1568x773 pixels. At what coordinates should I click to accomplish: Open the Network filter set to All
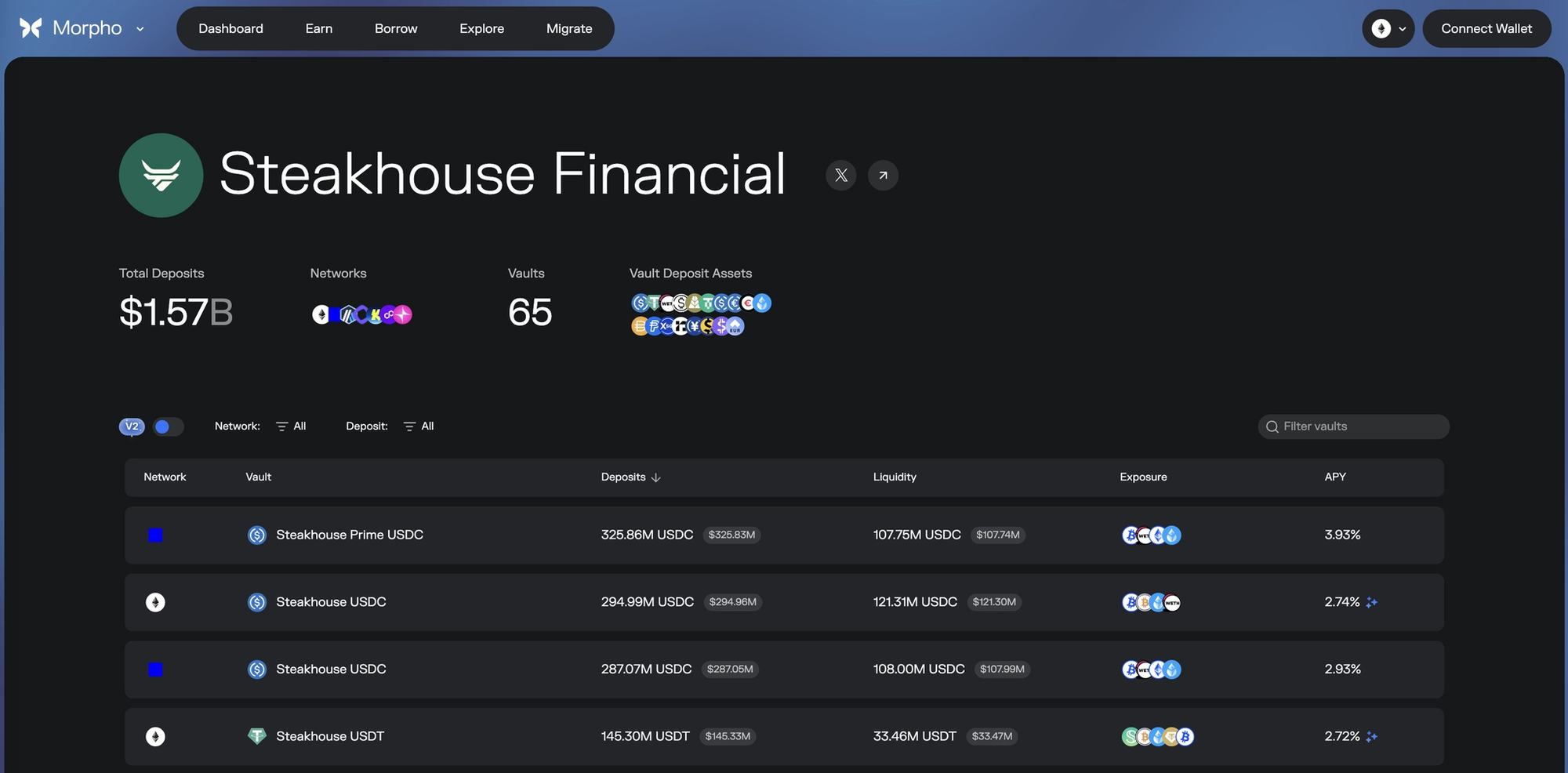coord(291,426)
